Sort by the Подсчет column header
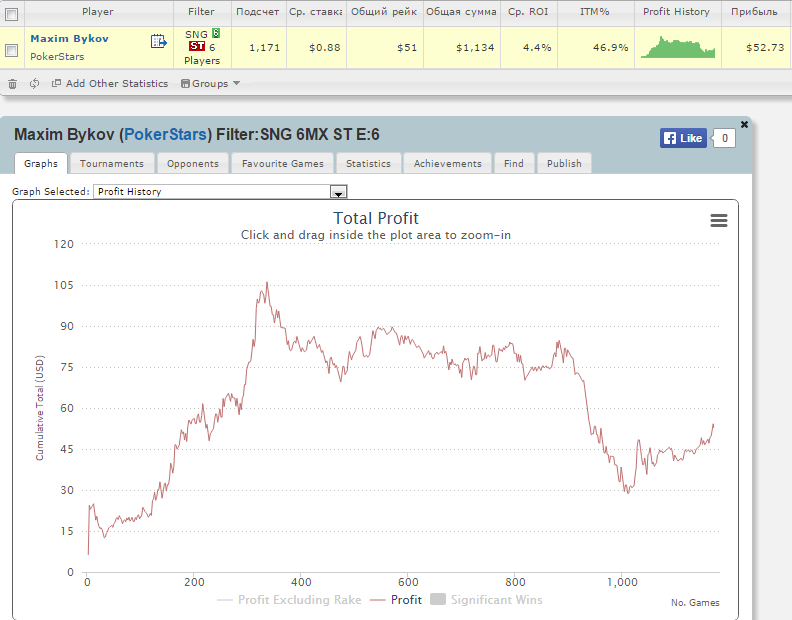792x620 pixels. click(x=258, y=12)
